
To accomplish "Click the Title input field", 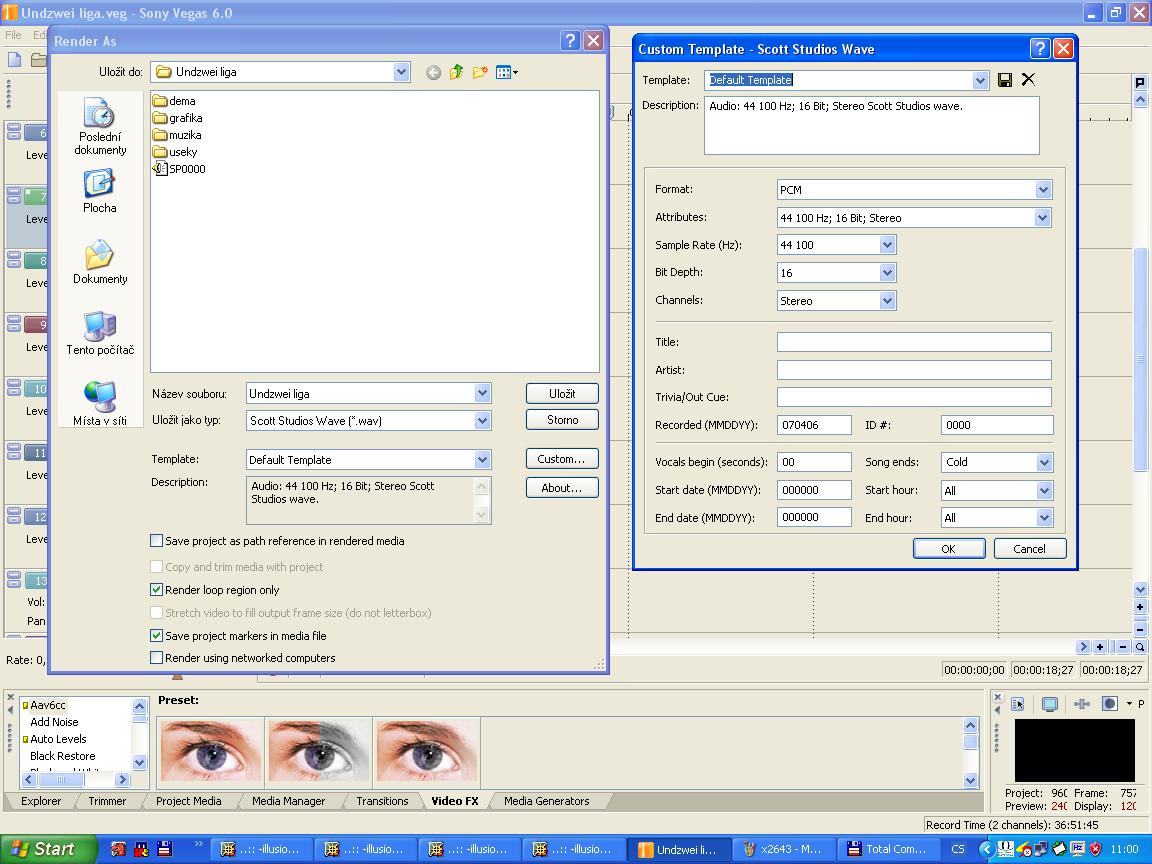I will coord(914,342).
